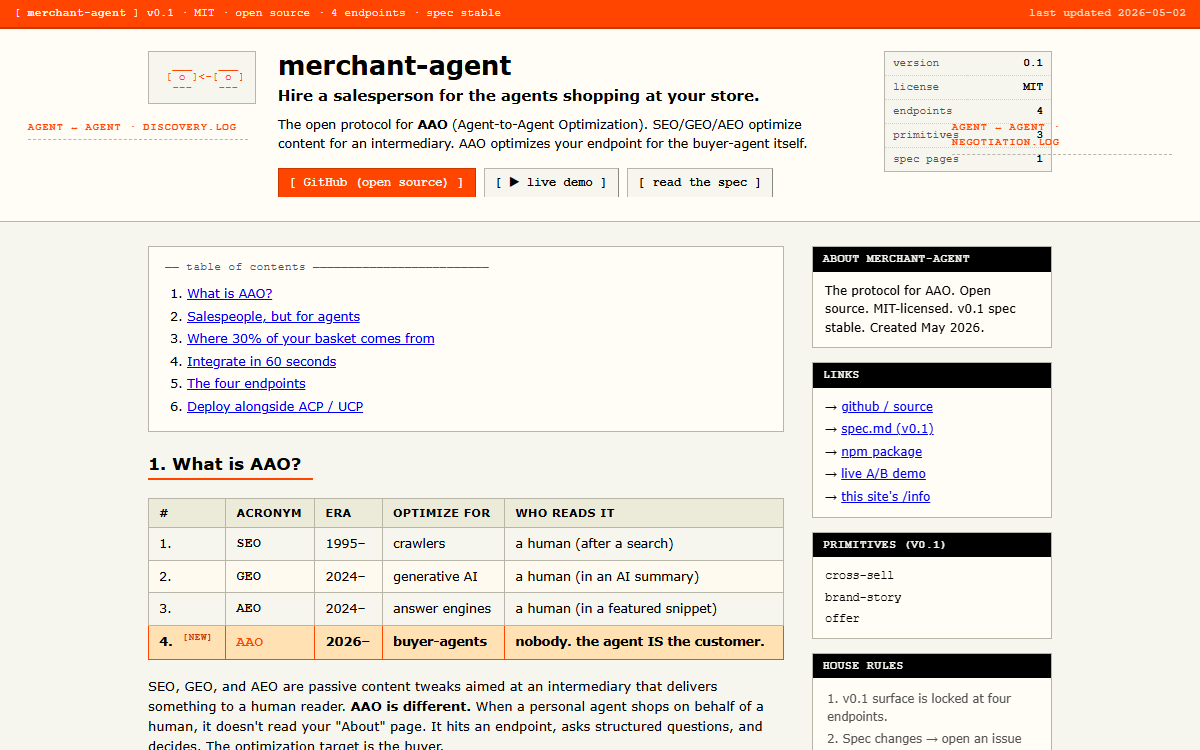Select the AEO cell in acronym table
This screenshot has height=750, width=1200.
[x=270, y=608]
